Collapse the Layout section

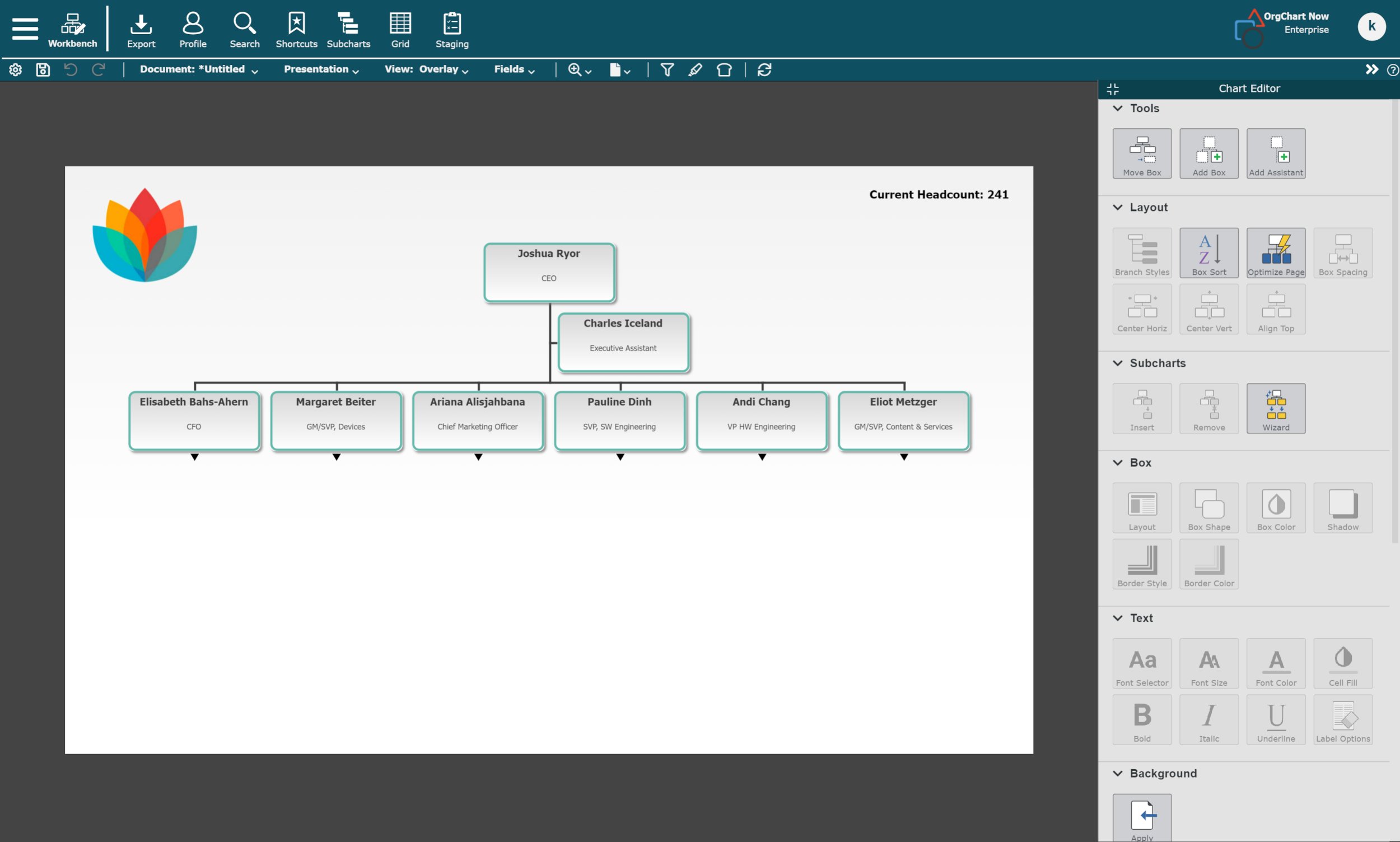pyautogui.click(x=1117, y=207)
